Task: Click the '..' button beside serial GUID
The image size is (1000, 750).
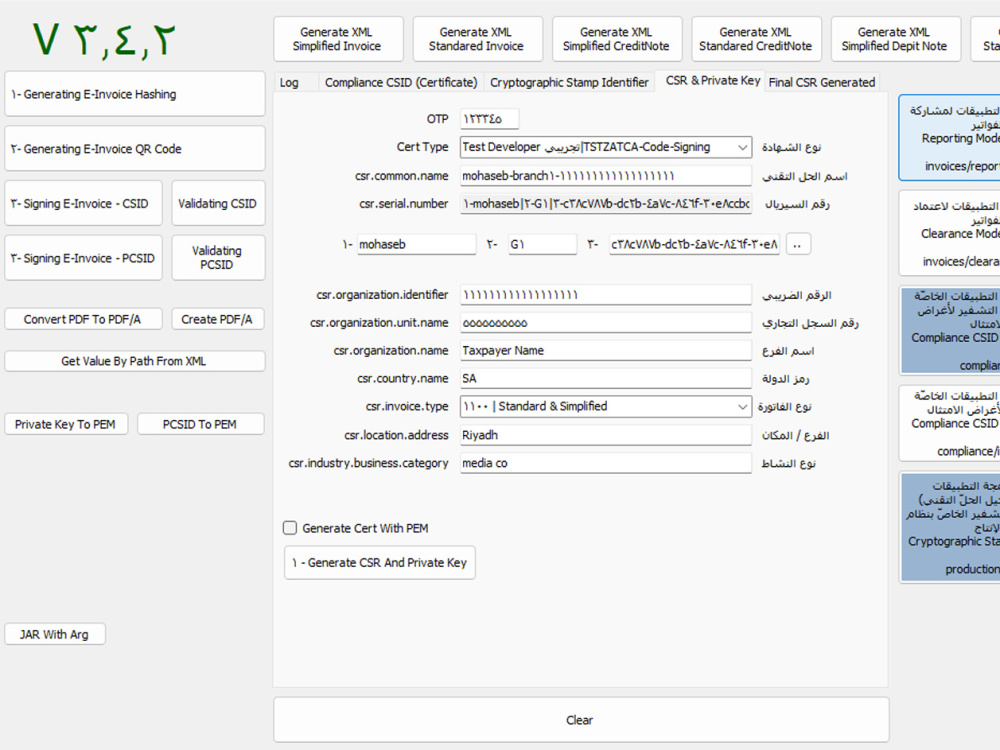Action: (x=798, y=244)
